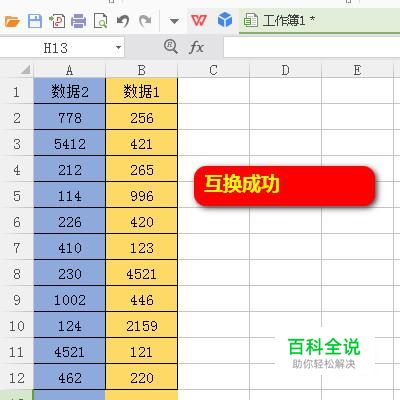The image size is (400, 400).
Task: Click the blue cube icon
Action: pyautogui.click(x=225, y=20)
